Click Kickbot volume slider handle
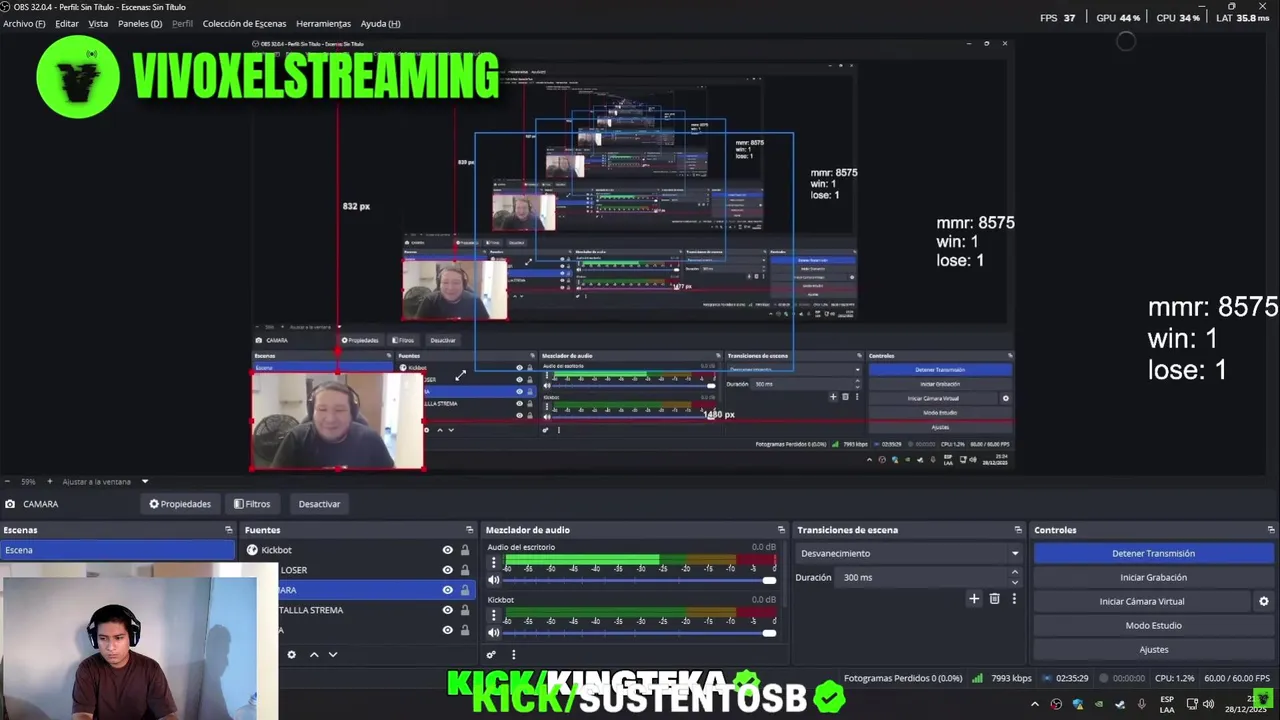The width and height of the screenshot is (1280, 720). tap(769, 632)
